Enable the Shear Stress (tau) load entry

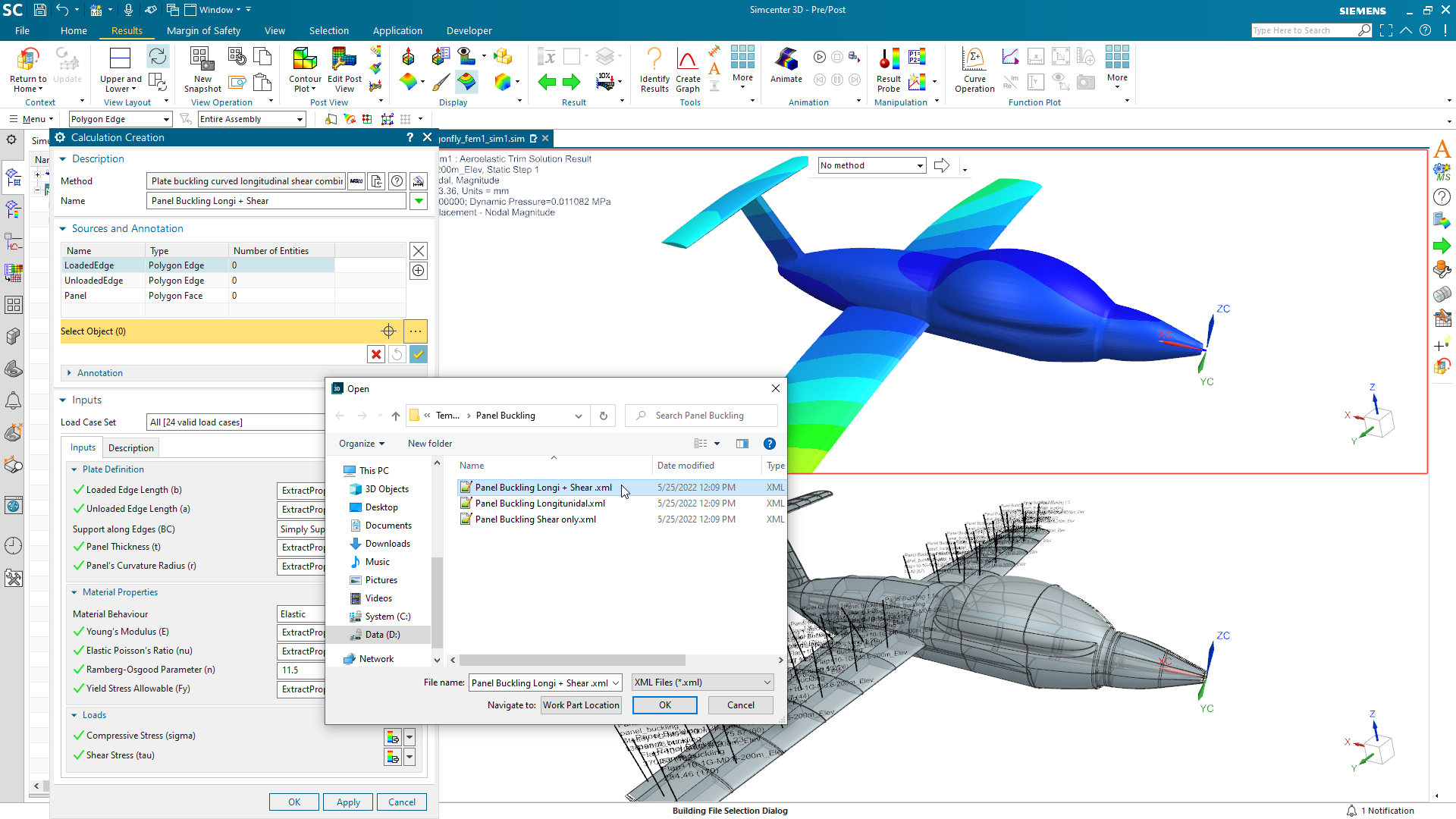(x=79, y=755)
